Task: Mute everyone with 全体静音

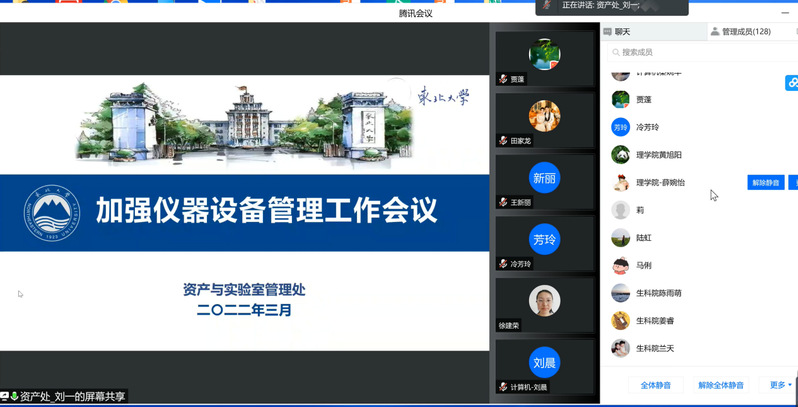Action: click(x=656, y=385)
